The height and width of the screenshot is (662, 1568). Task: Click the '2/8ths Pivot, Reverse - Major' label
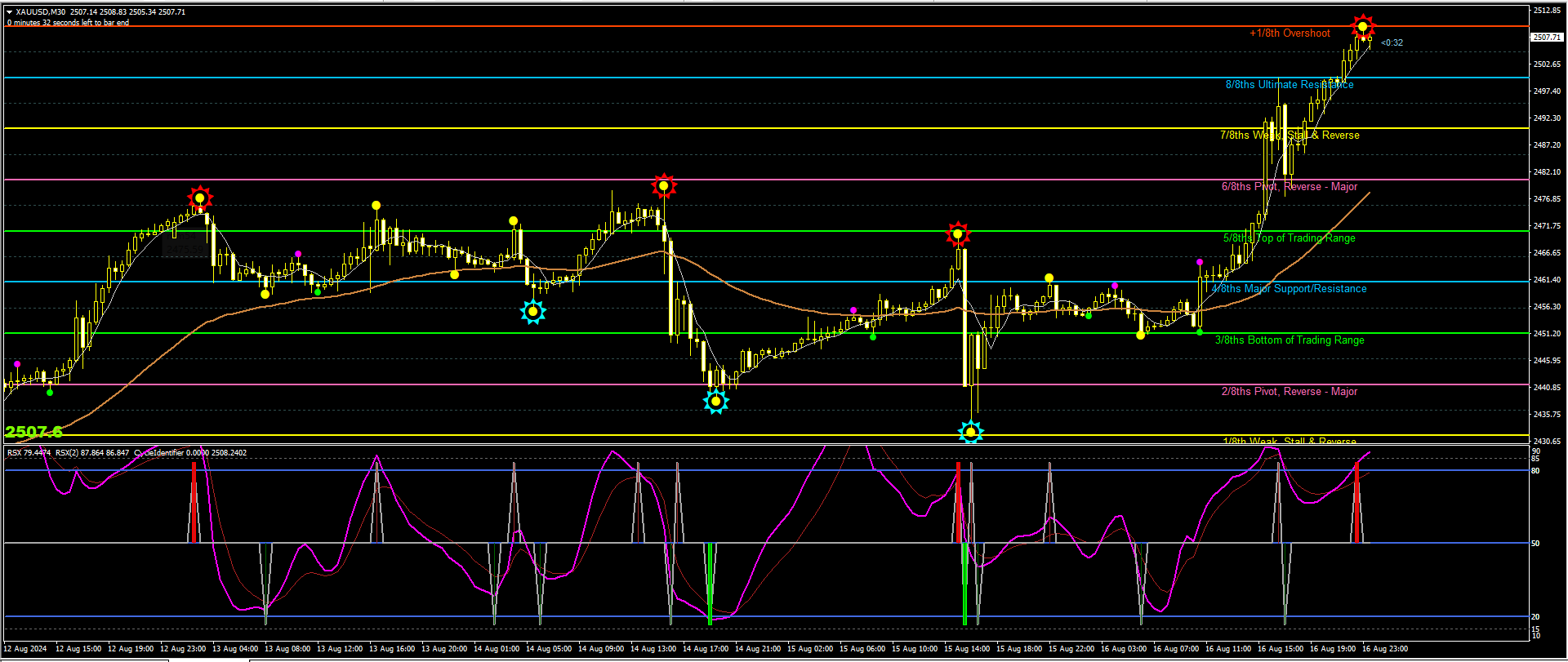pyautogui.click(x=1290, y=392)
